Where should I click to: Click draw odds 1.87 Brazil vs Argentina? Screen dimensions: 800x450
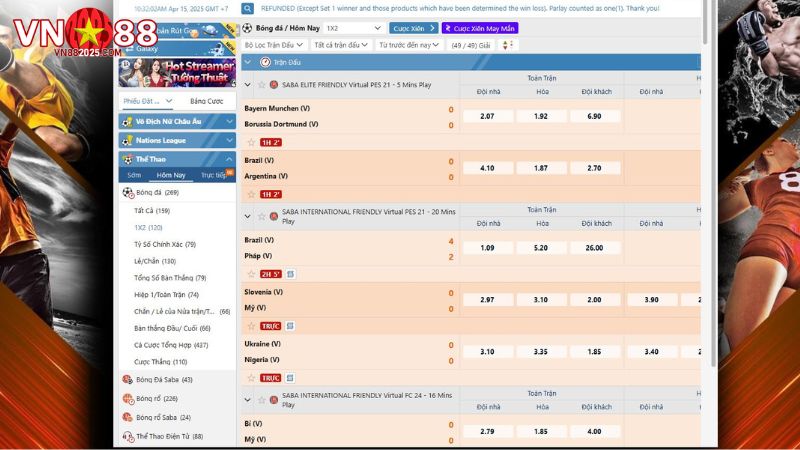[x=541, y=168]
